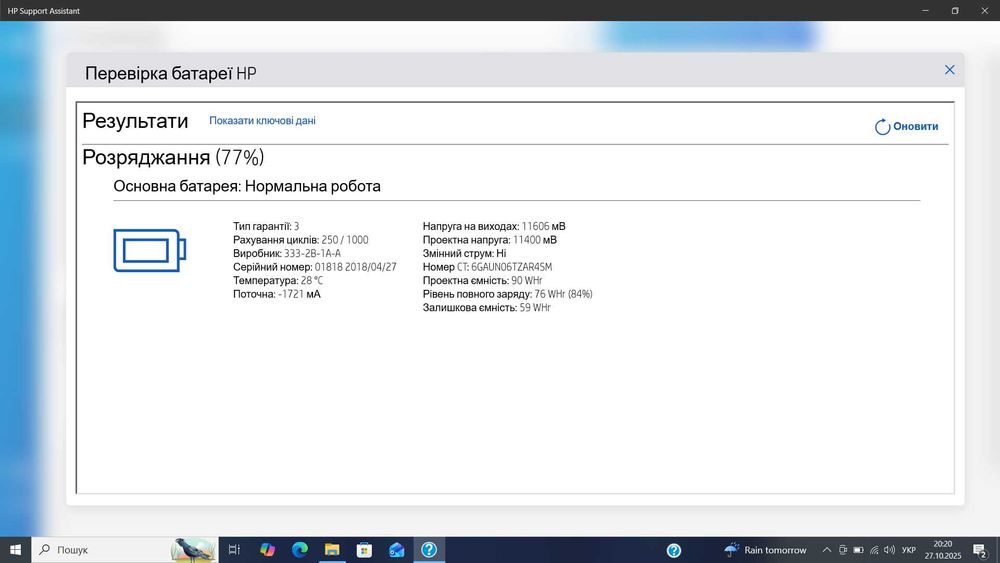The width and height of the screenshot is (1000, 563).
Task: Click the 'Напруга на виходах: 11606 мВ' line
Action: tap(494, 226)
